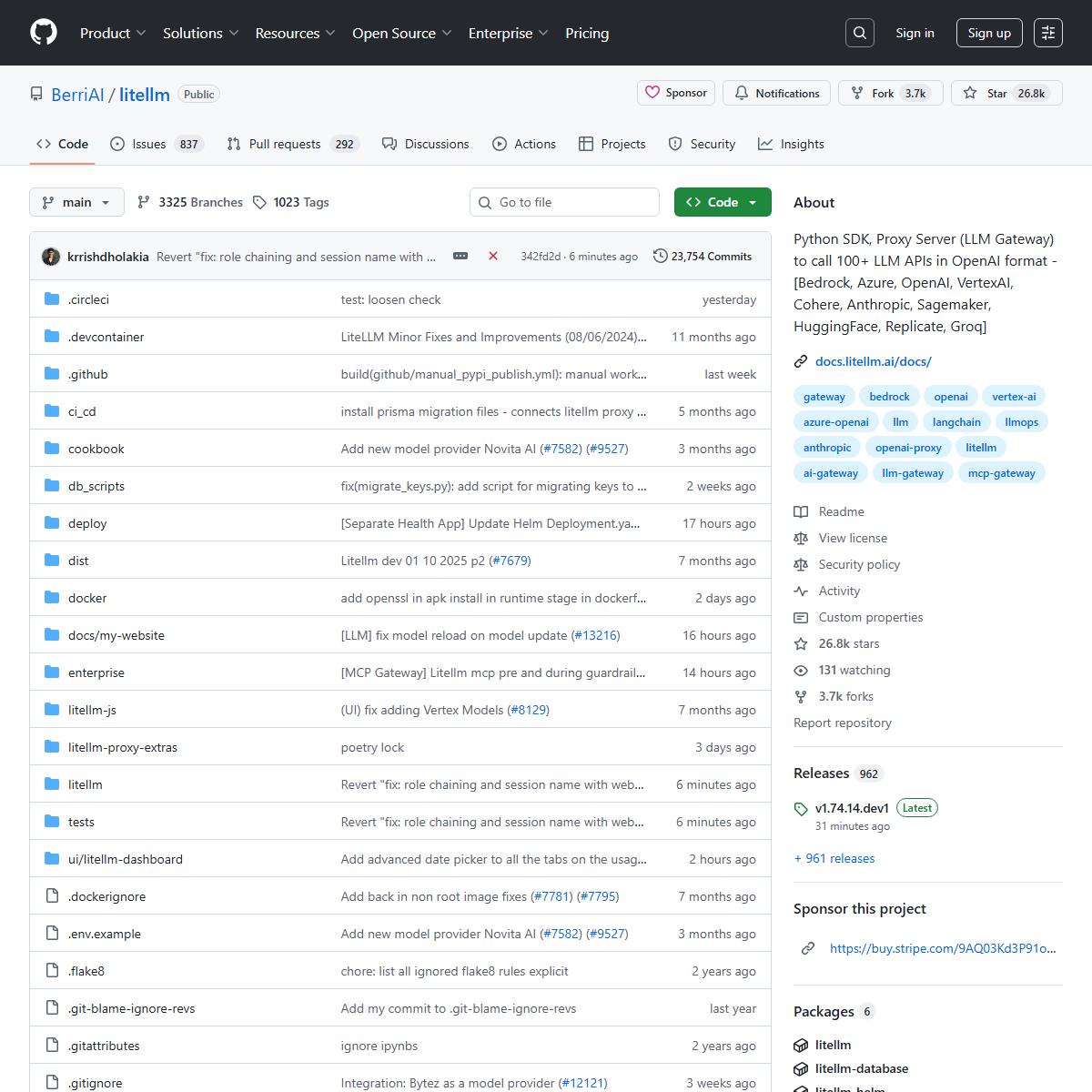This screenshot has height=1092, width=1092.
Task: Go to the Security tab
Action: 702,144
